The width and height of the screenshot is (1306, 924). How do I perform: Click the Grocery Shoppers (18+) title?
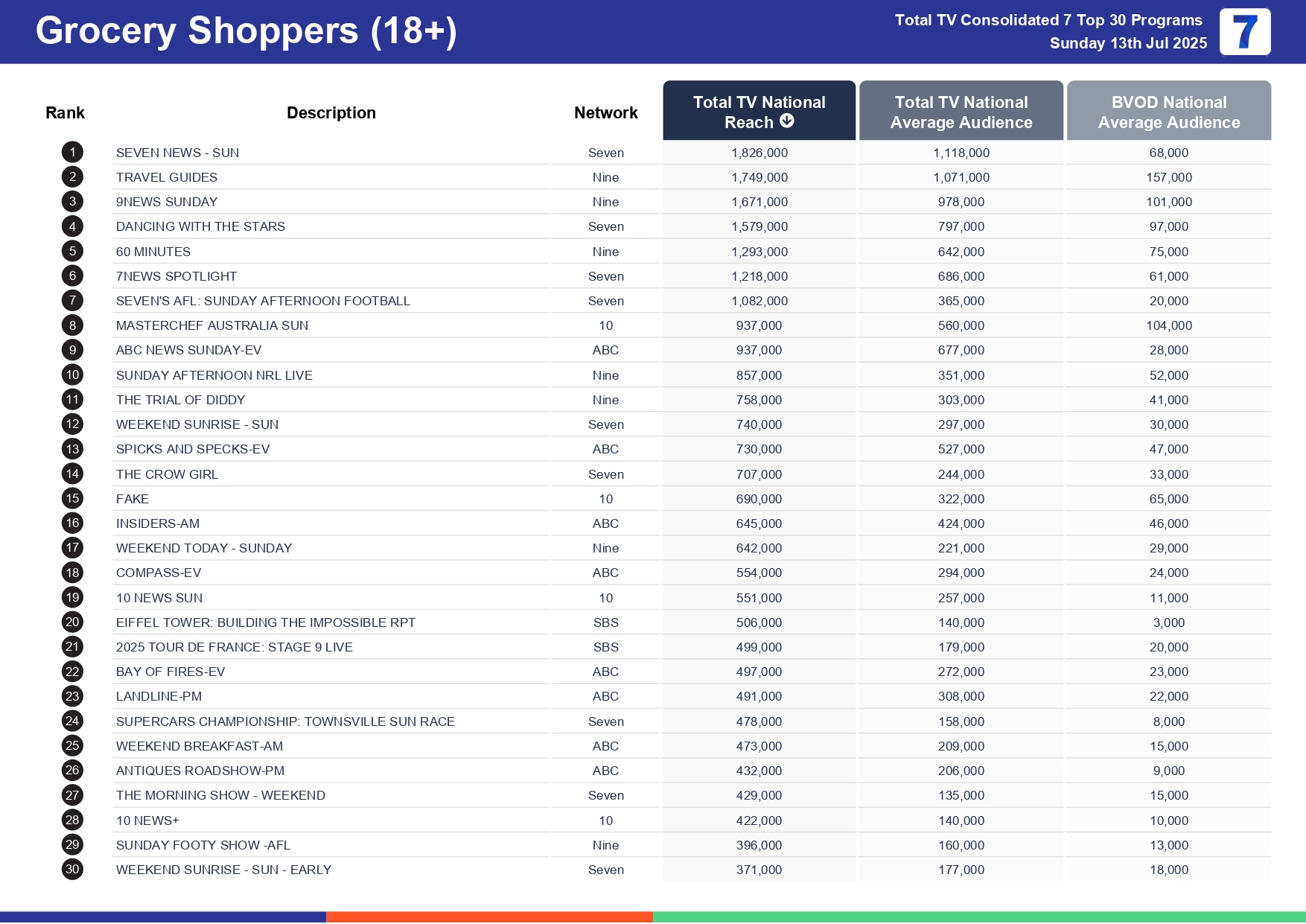[x=246, y=31]
